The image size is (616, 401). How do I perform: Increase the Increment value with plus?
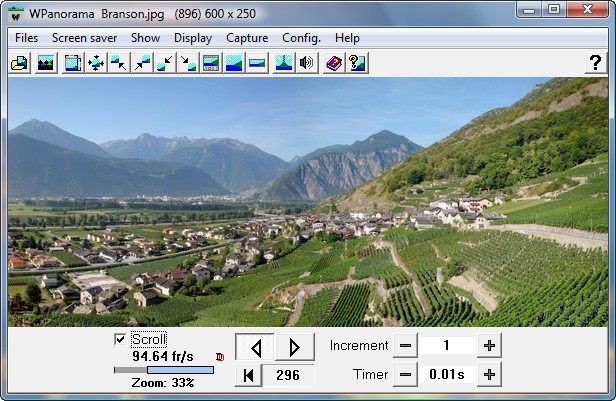coord(489,346)
